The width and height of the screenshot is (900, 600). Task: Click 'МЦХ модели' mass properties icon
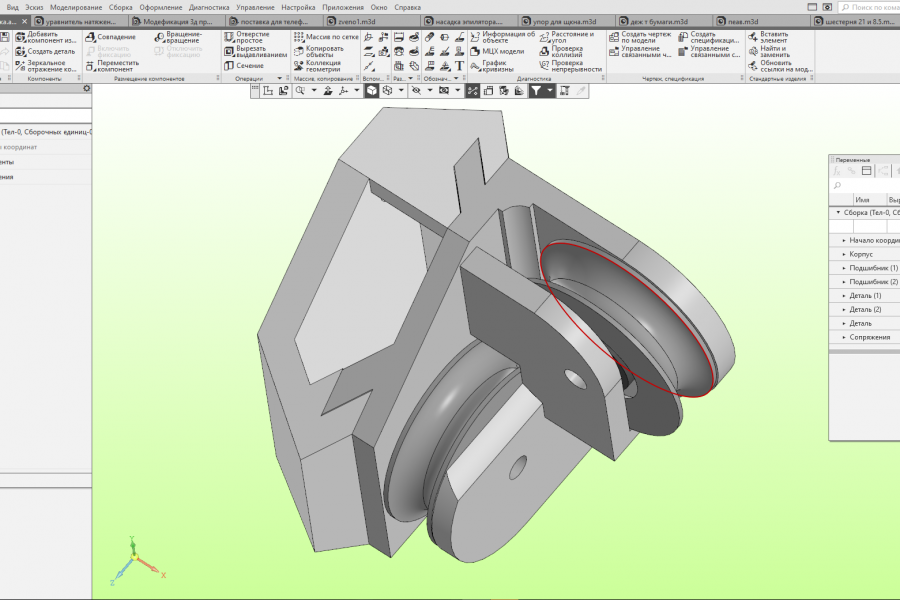(474, 51)
